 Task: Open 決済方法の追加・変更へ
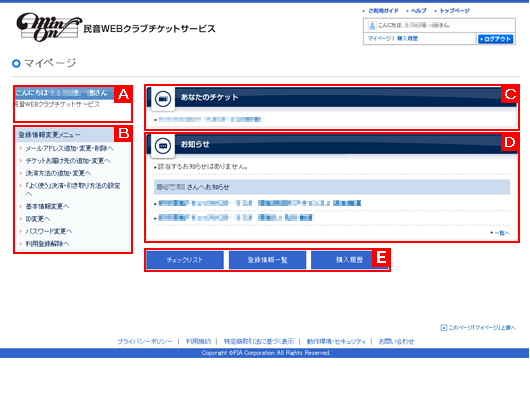pyautogui.click(x=58, y=173)
